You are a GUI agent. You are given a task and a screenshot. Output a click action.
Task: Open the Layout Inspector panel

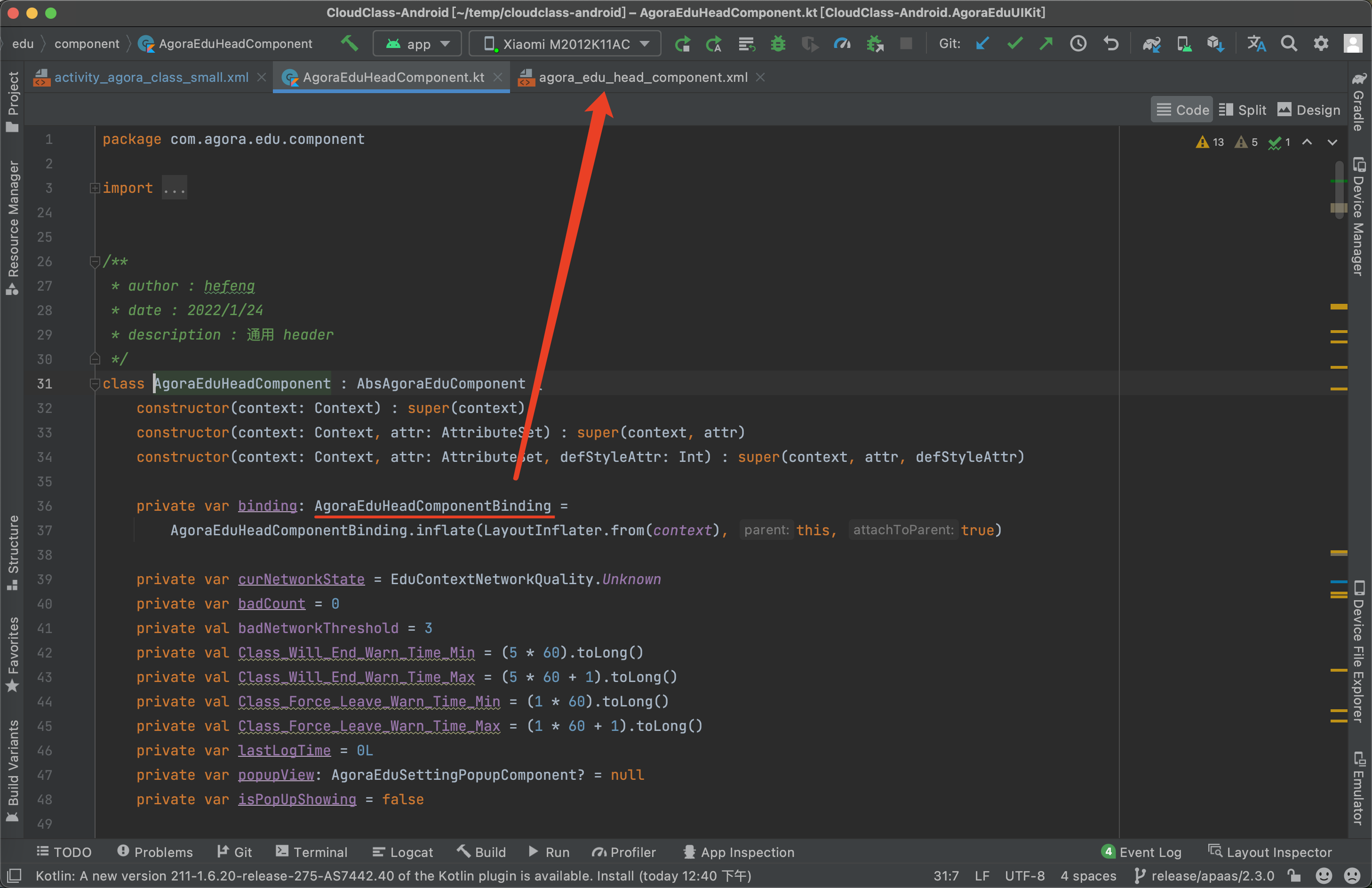point(1270,852)
